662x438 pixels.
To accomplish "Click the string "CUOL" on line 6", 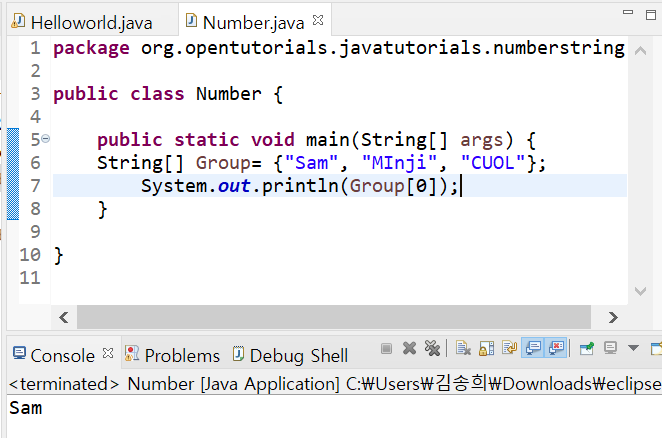I will (x=493, y=163).
